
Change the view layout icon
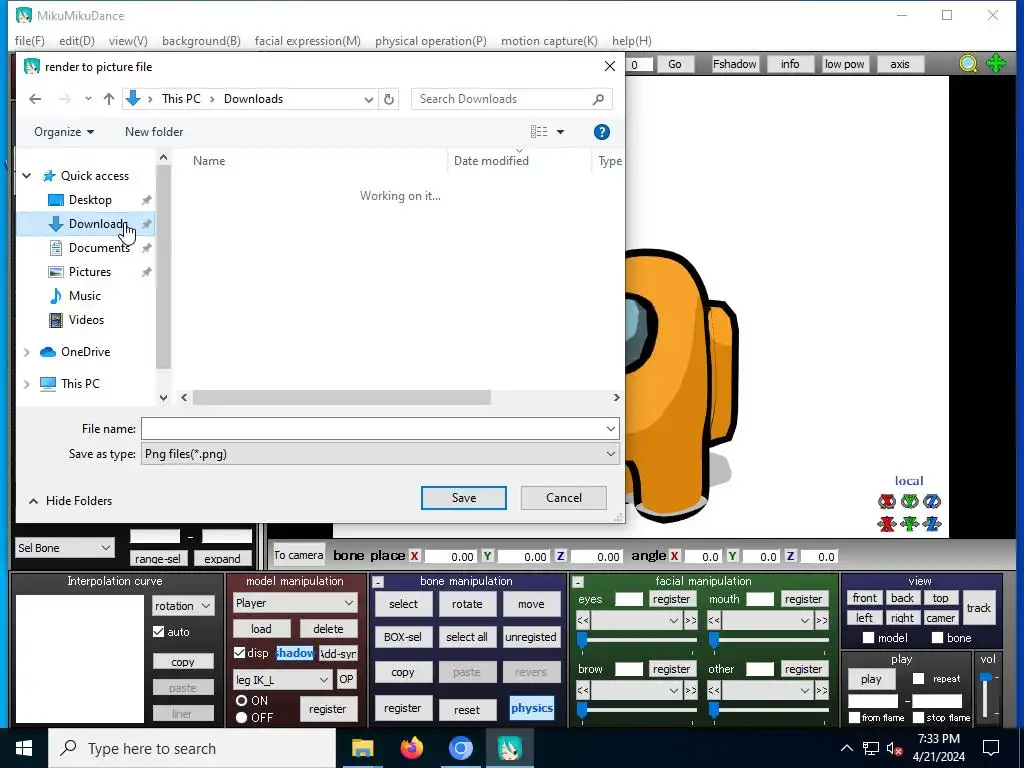click(539, 132)
